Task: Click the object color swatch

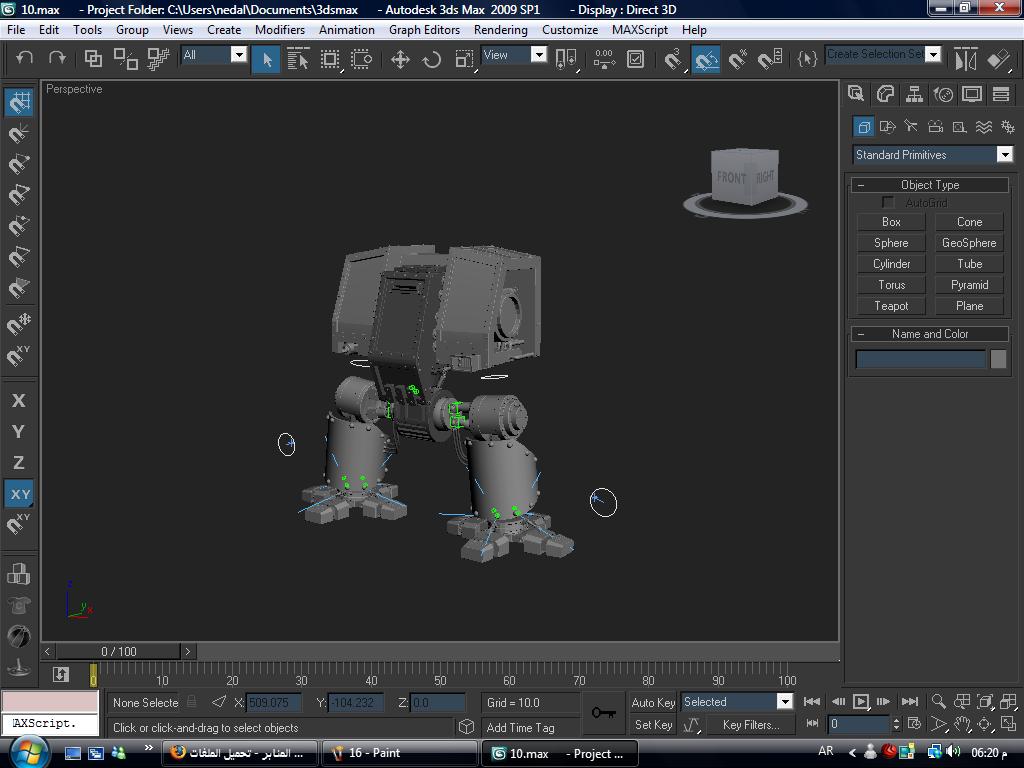Action: coord(998,359)
